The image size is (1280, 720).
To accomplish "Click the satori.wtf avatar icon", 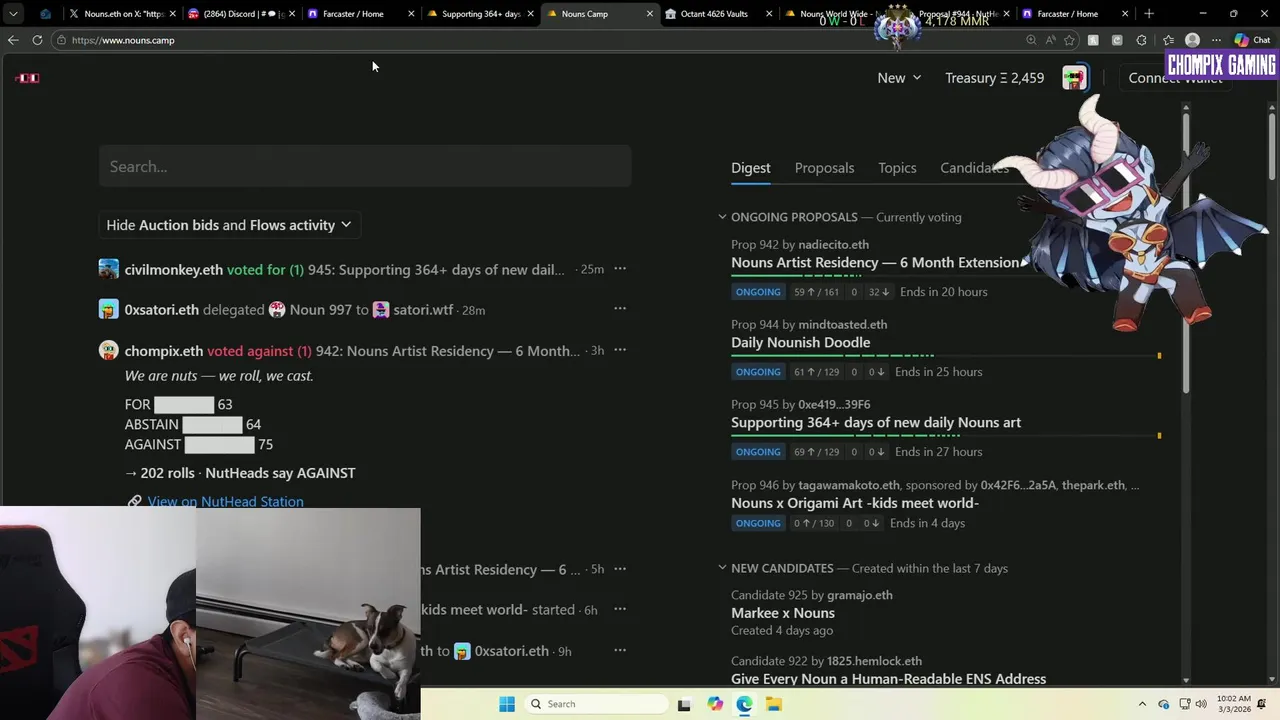I will (x=381, y=310).
